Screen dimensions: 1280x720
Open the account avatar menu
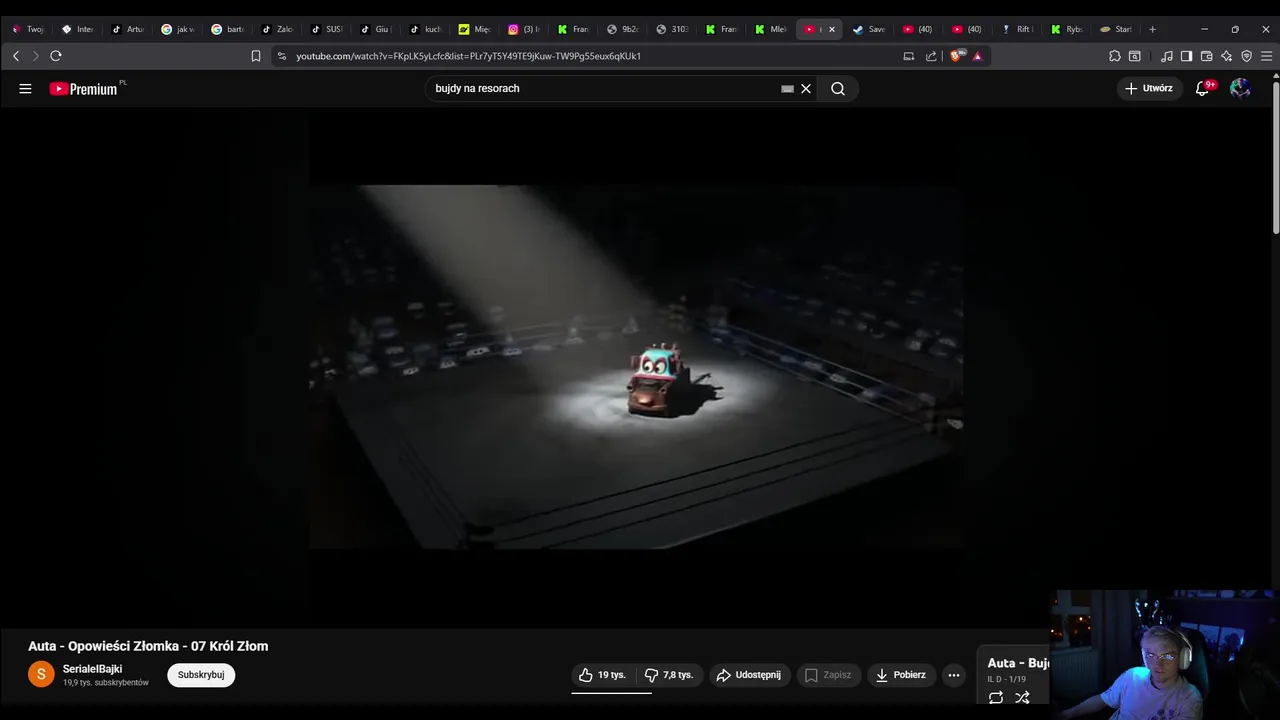coord(1240,88)
